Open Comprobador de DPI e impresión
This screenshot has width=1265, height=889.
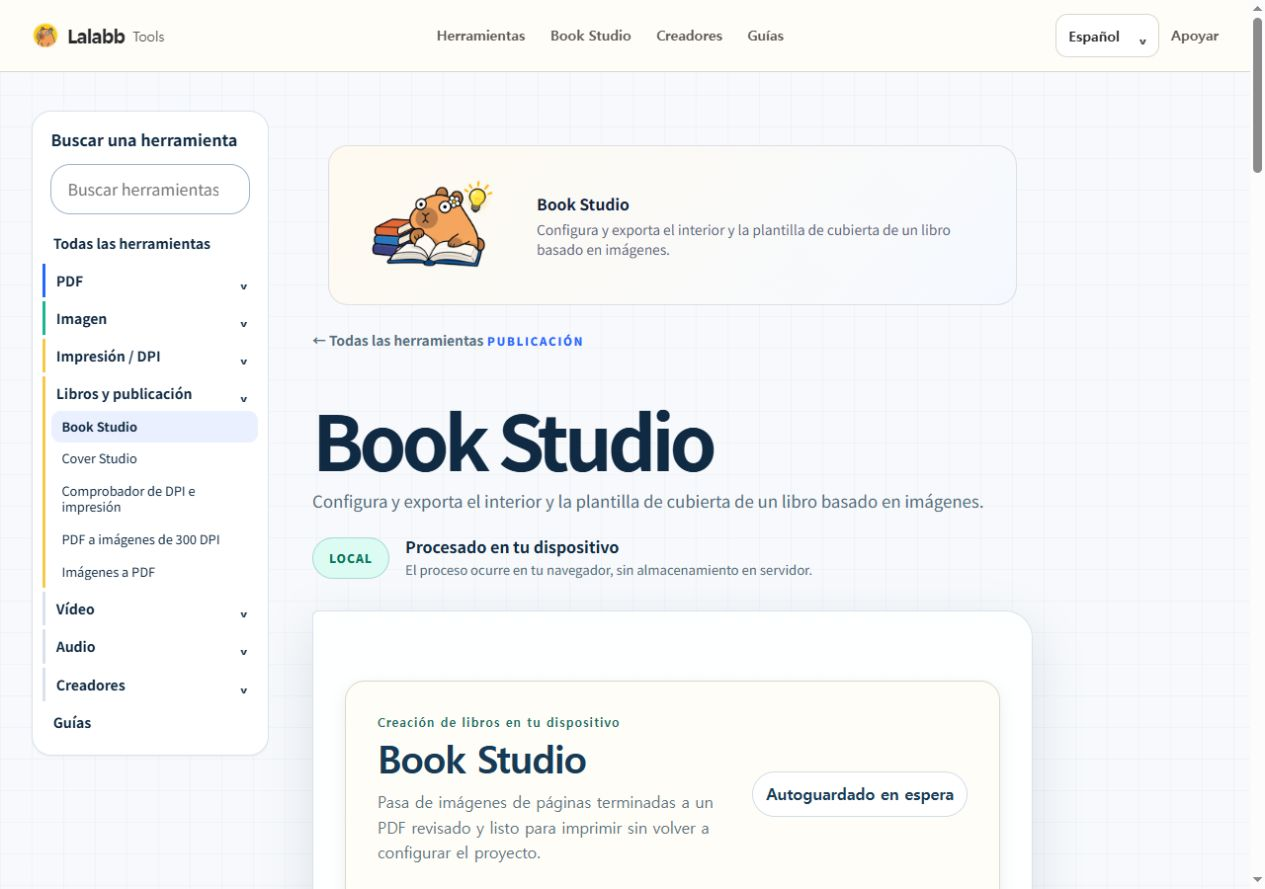[x=129, y=499]
